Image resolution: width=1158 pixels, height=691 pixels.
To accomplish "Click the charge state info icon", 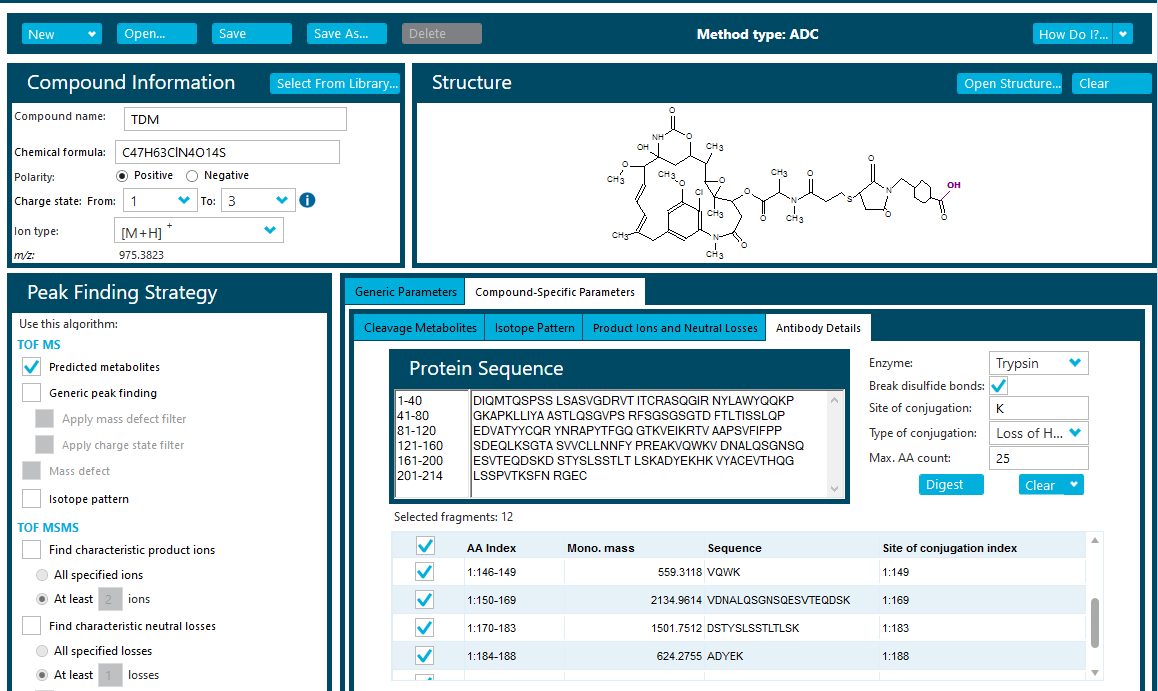I will (x=308, y=200).
